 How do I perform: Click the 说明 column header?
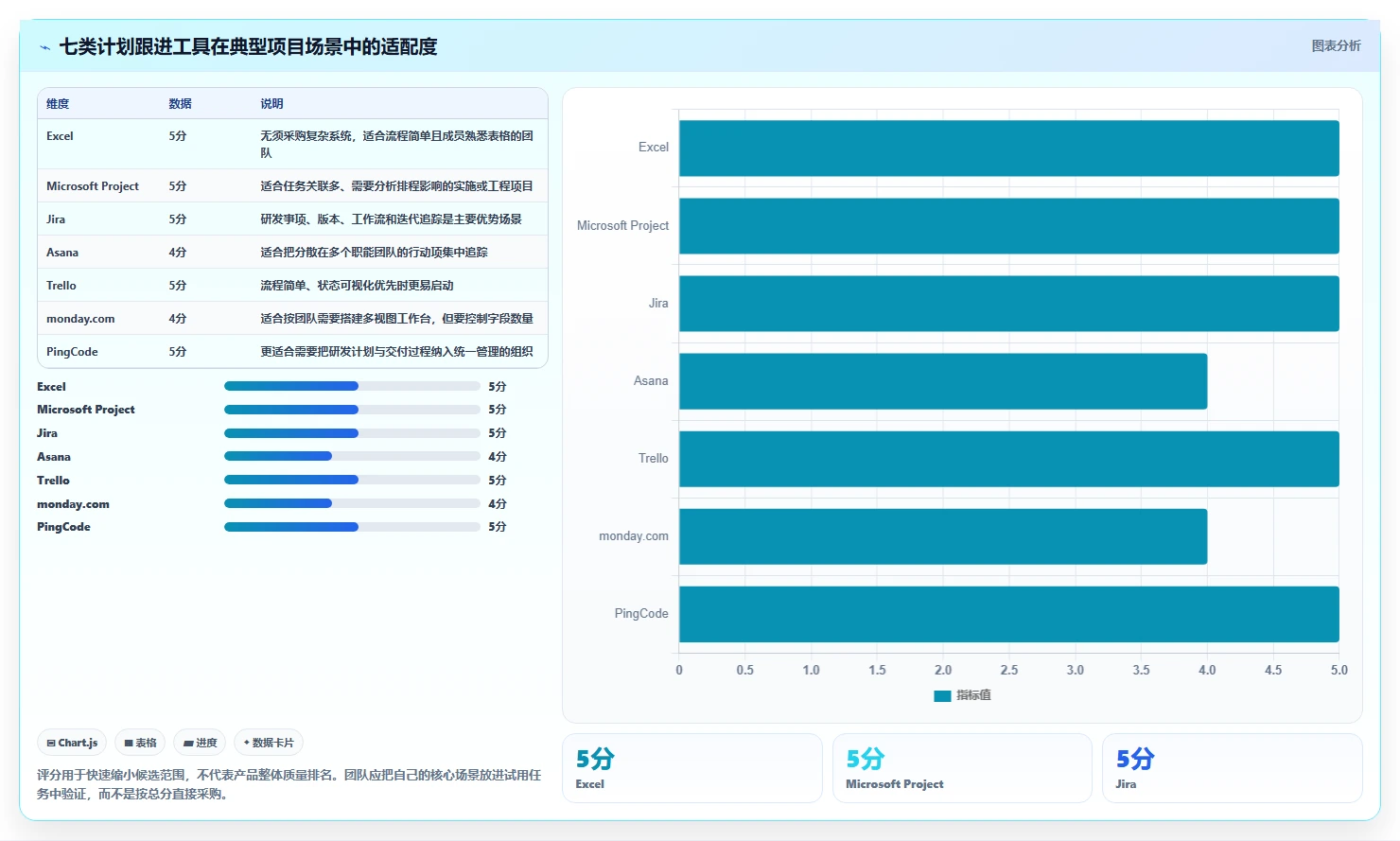coord(271,104)
